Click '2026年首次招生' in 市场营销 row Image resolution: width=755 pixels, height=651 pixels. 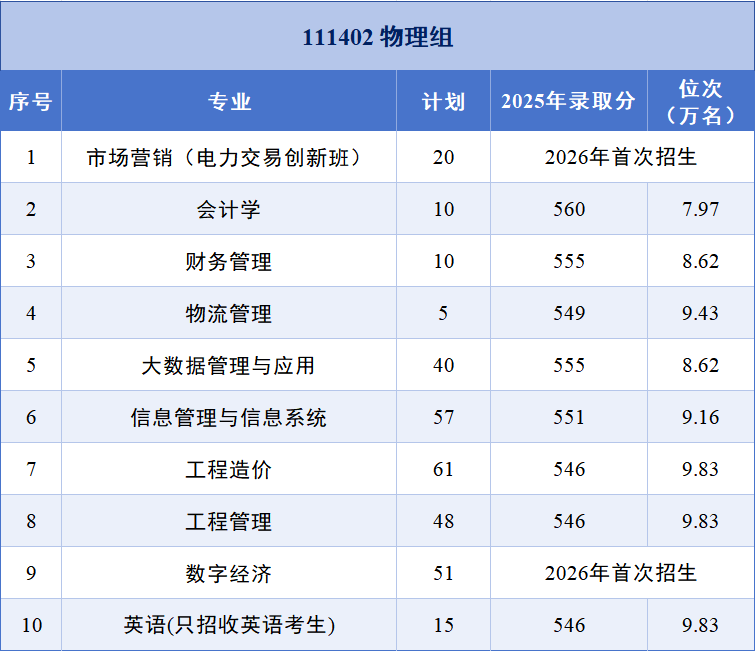621,157
